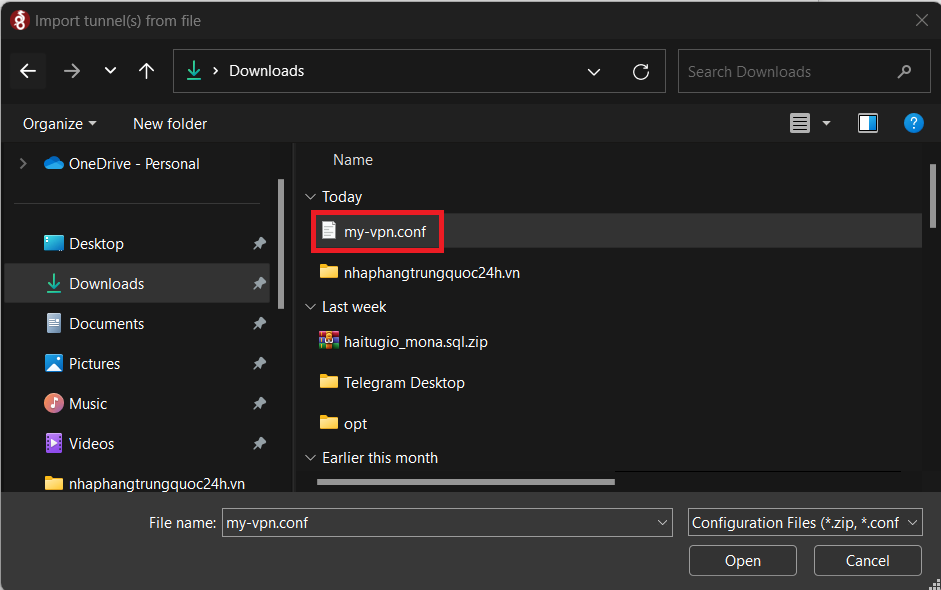The height and width of the screenshot is (590, 941).
Task: Go forward with the right arrow button
Action: [x=72, y=71]
